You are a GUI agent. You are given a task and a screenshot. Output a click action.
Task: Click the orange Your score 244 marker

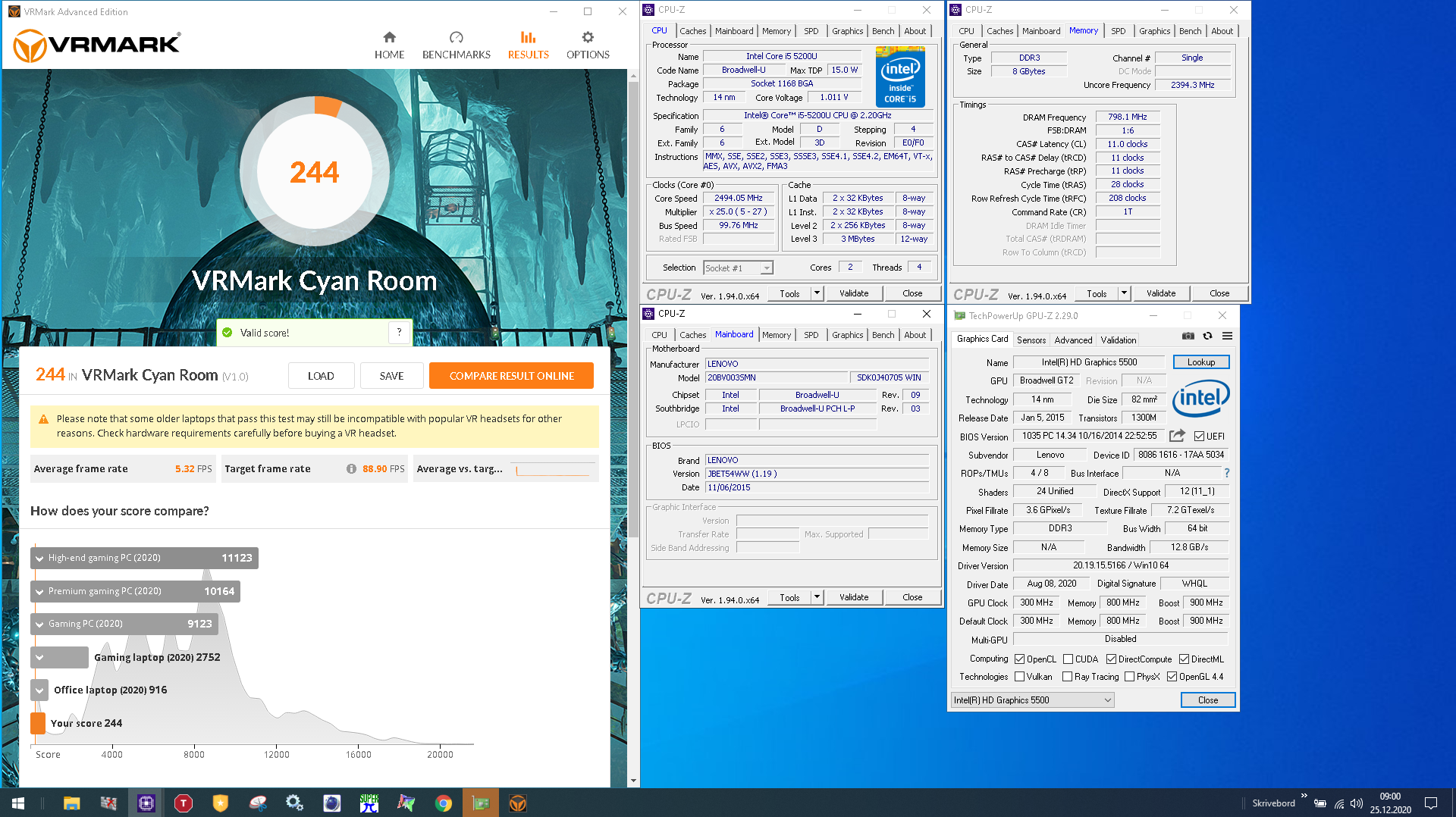pyautogui.click(x=38, y=723)
